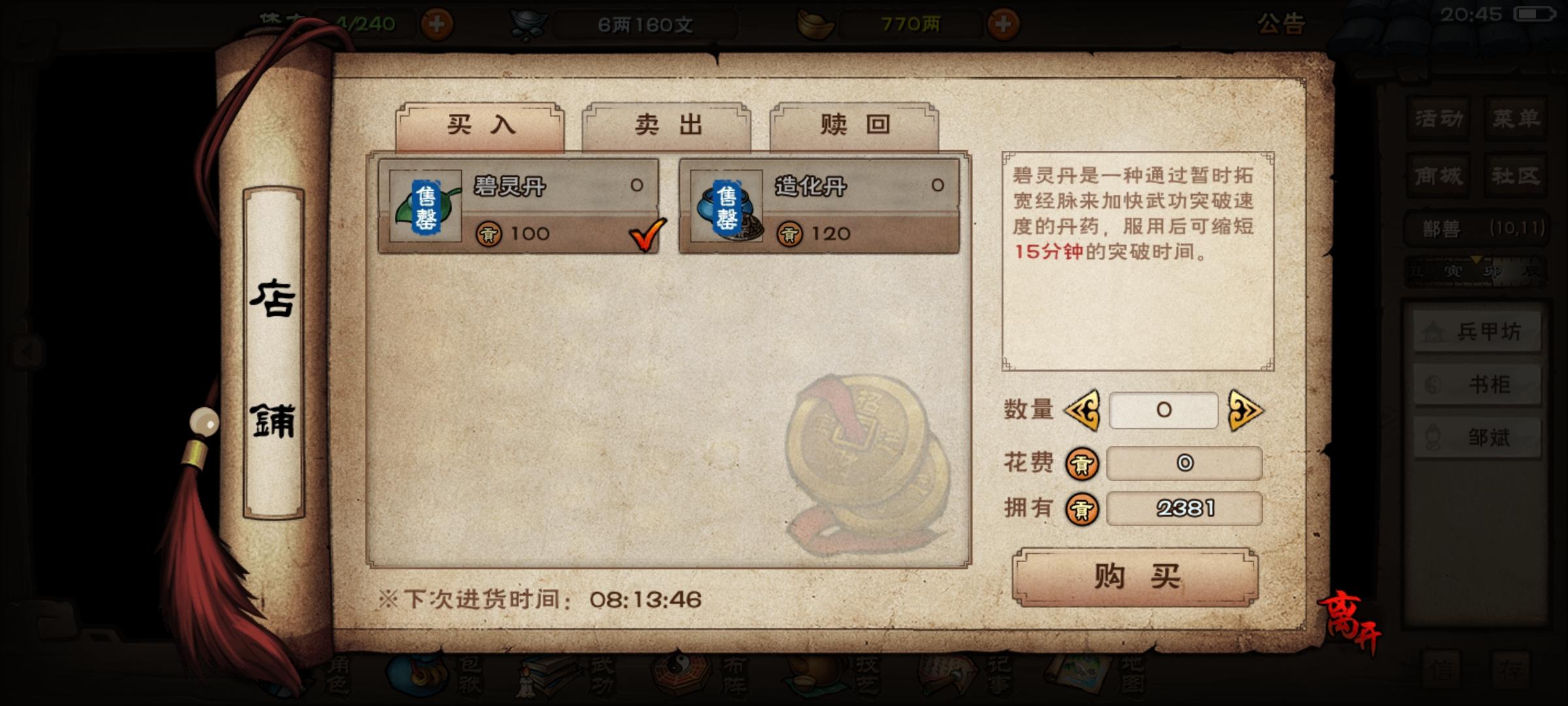1568x706 pixels.
Task: Click the gold ingot currency icon
Action: tap(815, 24)
